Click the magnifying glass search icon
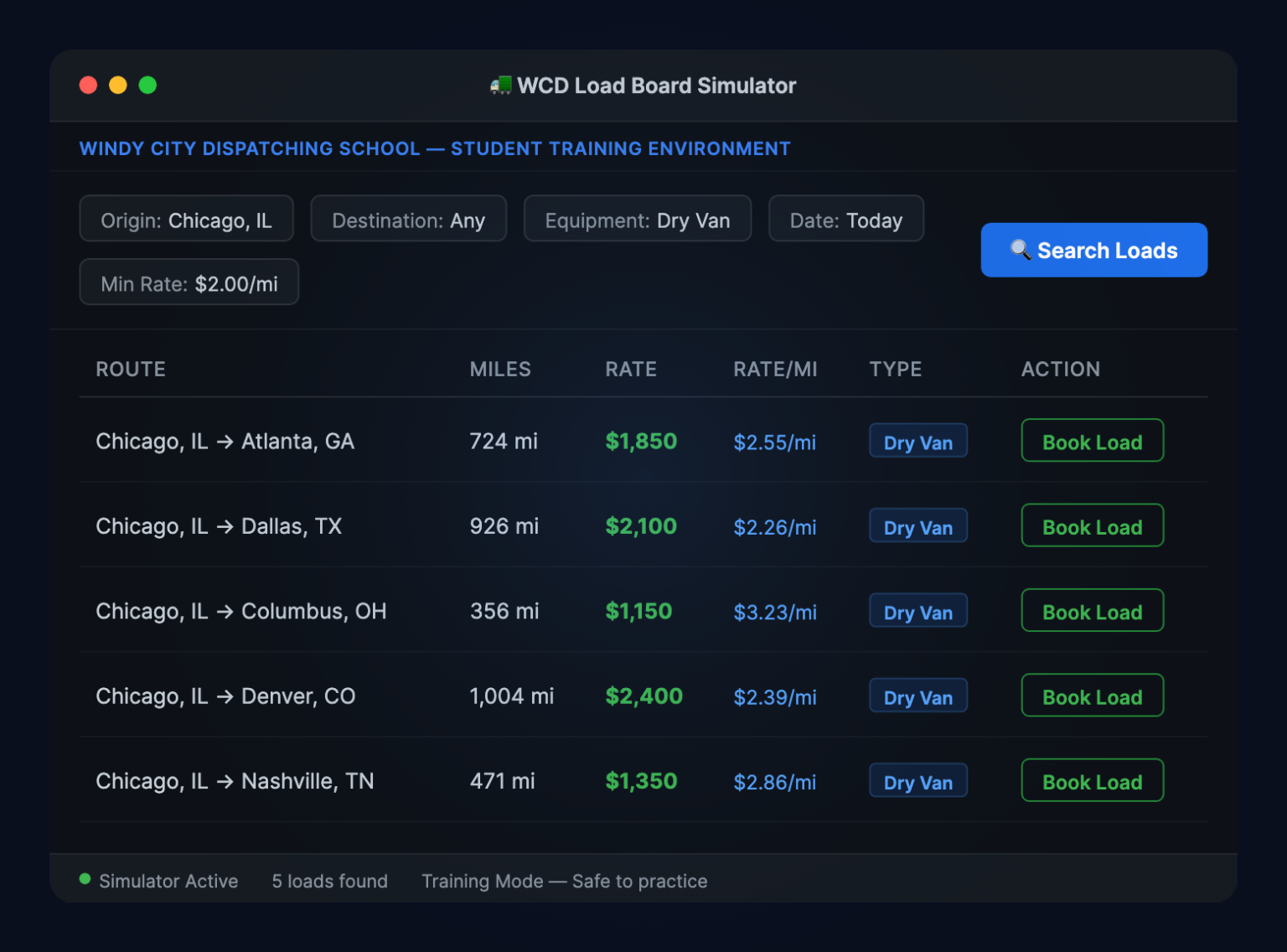The height and width of the screenshot is (952, 1287). pyautogui.click(x=1020, y=250)
